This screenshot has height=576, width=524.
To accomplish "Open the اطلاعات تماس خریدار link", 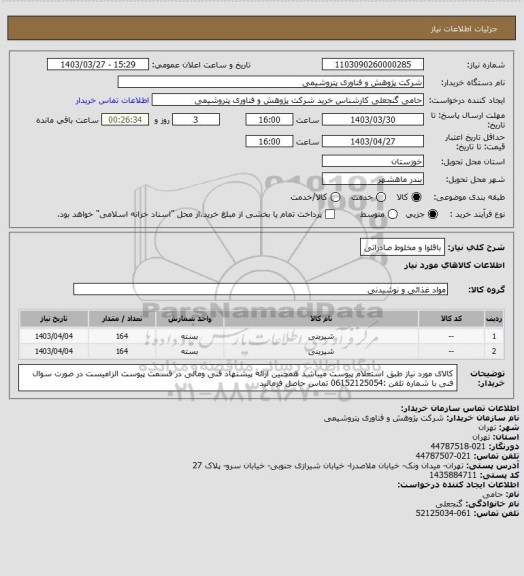I will (x=112, y=100).
